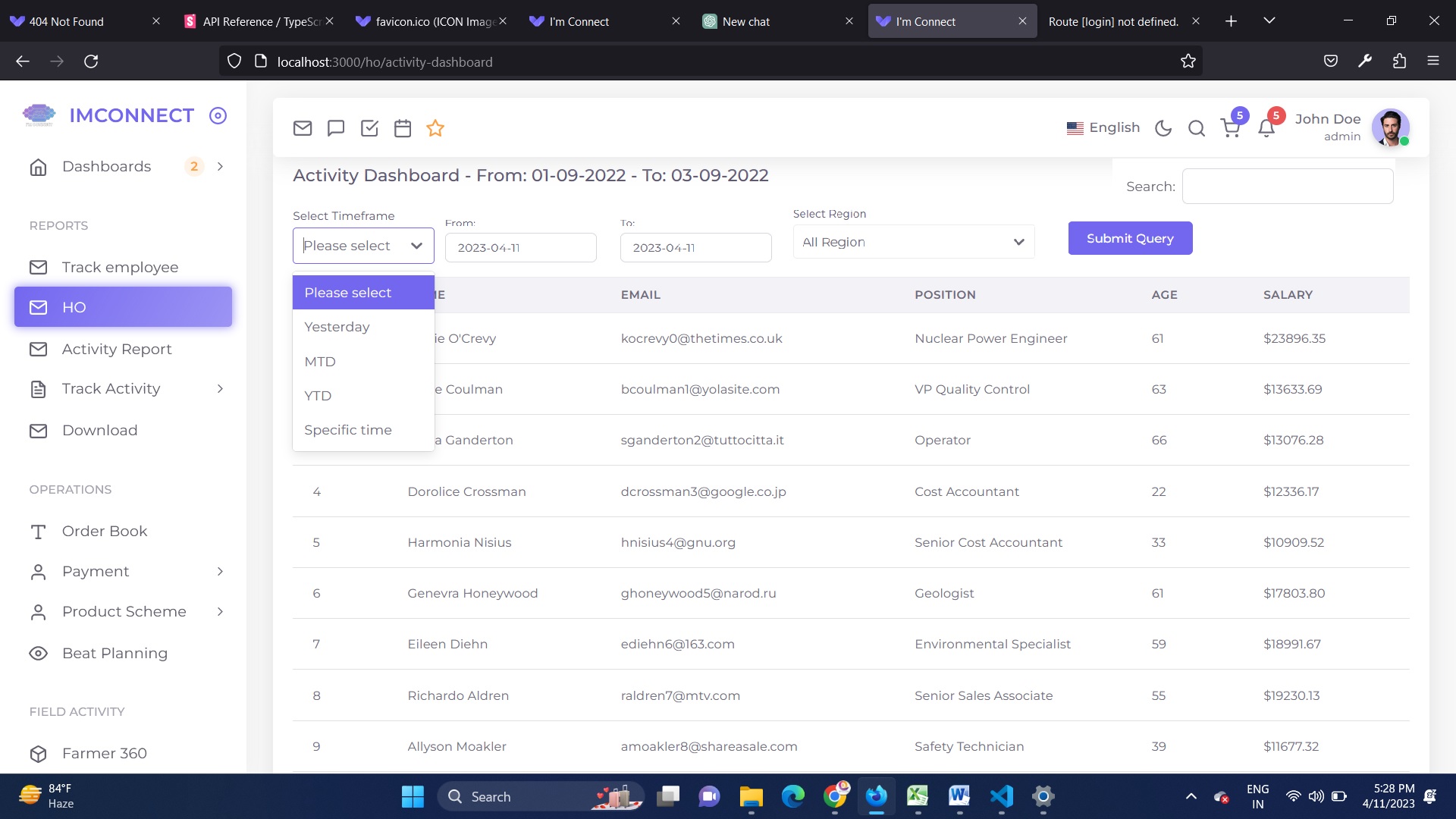Open the calendar icon in toolbar
1456x819 pixels.
(403, 128)
